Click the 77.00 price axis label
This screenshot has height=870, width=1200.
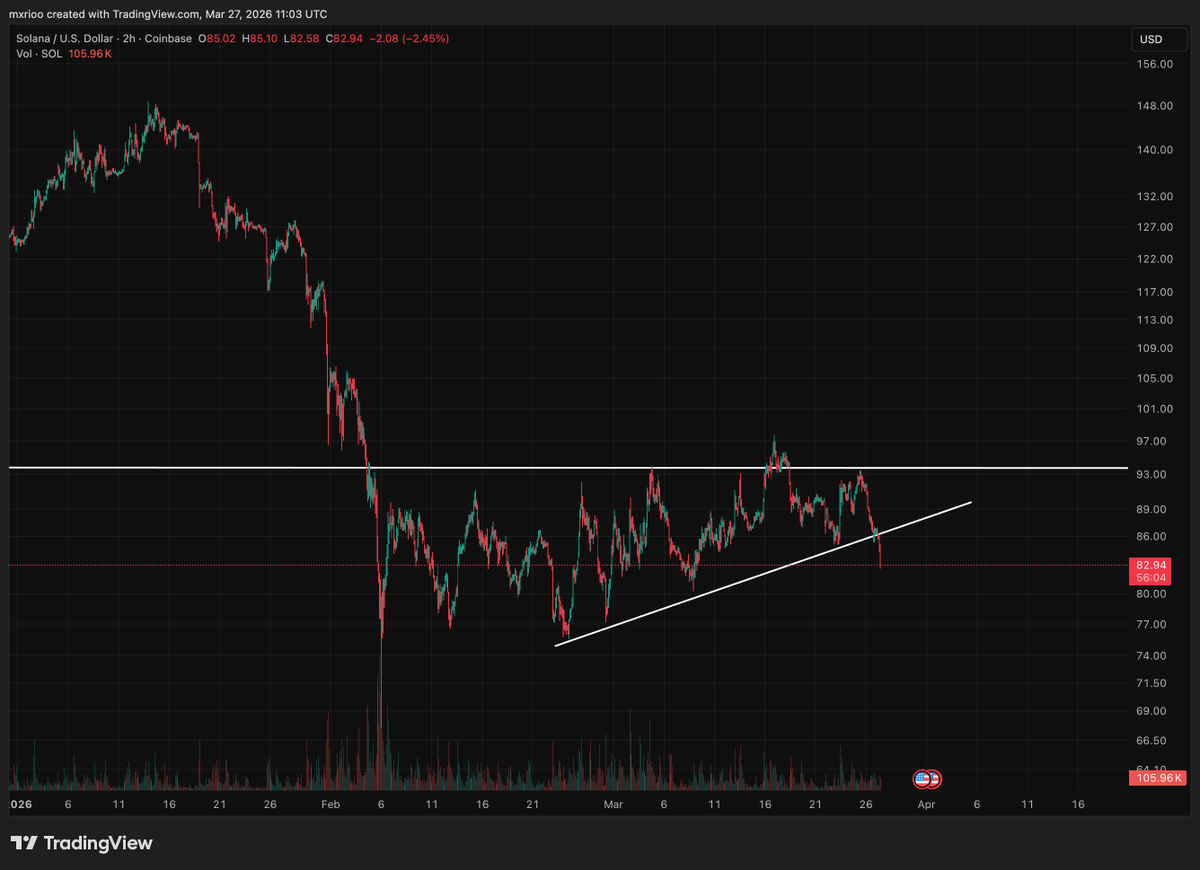pyautogui.click(x=1152, y=624)
